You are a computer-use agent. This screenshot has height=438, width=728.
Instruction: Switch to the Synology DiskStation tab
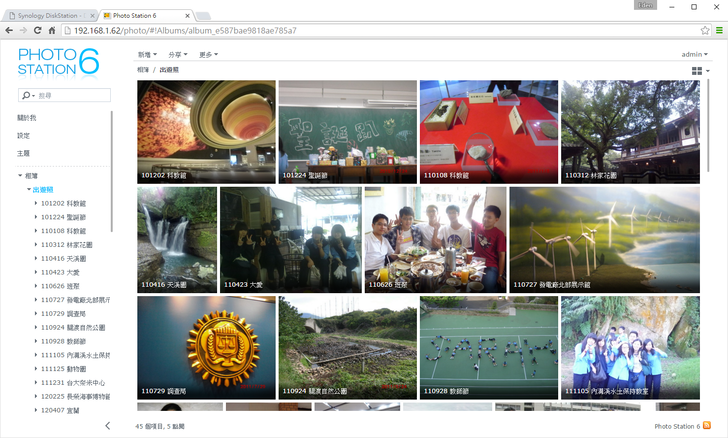click(48, 16)
